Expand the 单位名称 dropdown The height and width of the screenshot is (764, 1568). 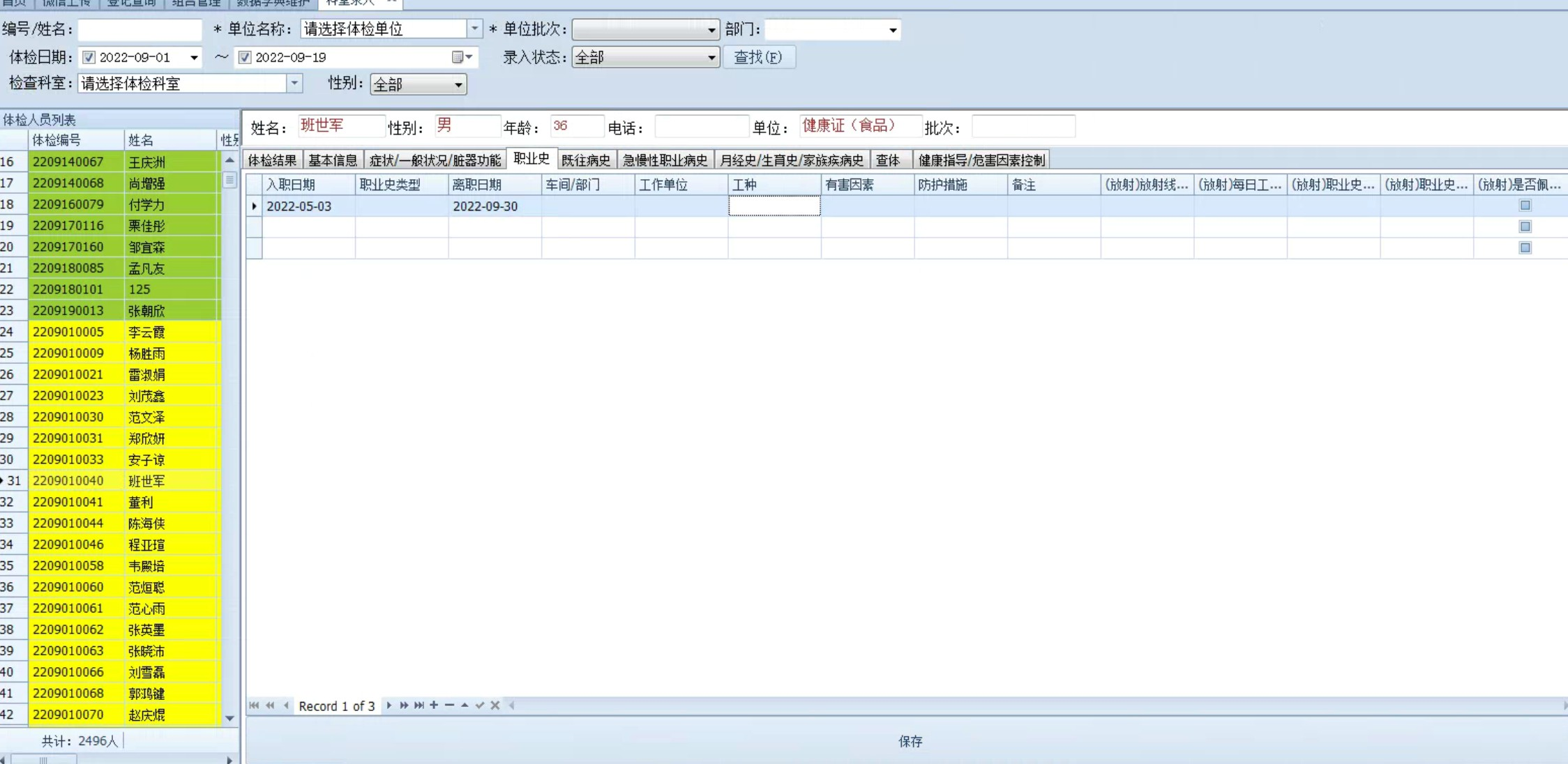tap(474, 29)
